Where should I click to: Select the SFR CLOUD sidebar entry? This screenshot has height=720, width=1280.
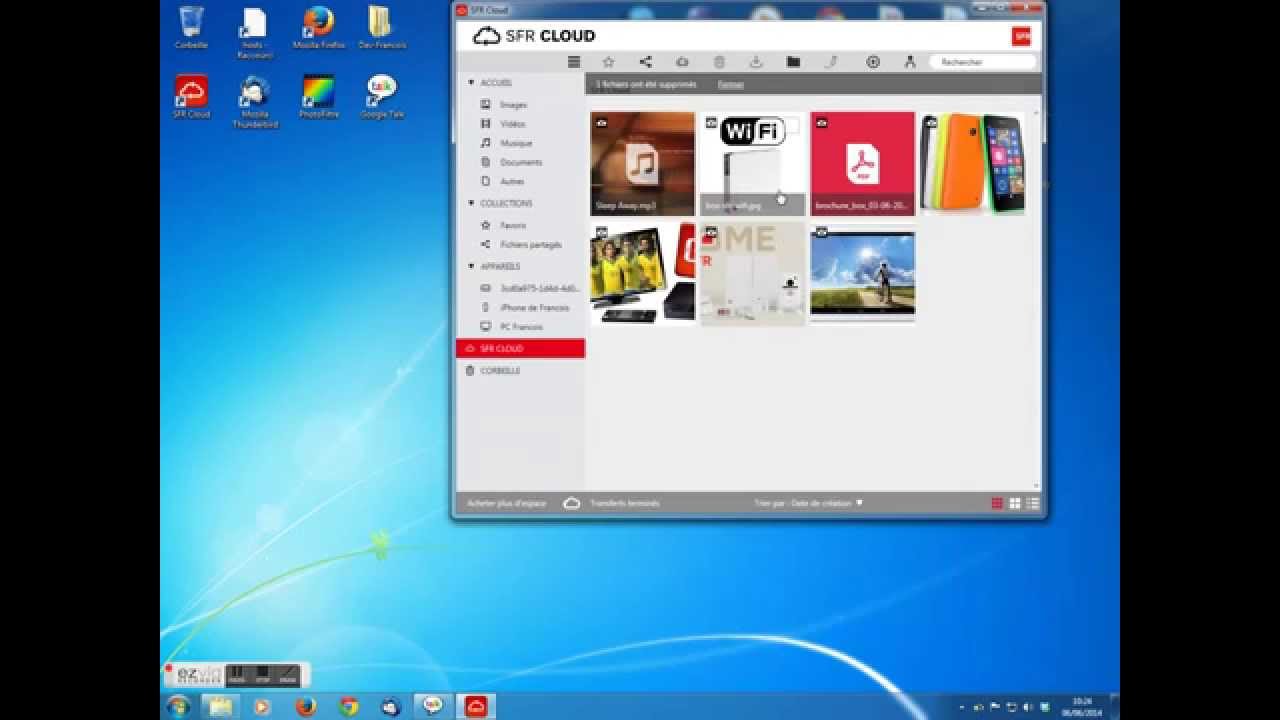click(520, 349)
